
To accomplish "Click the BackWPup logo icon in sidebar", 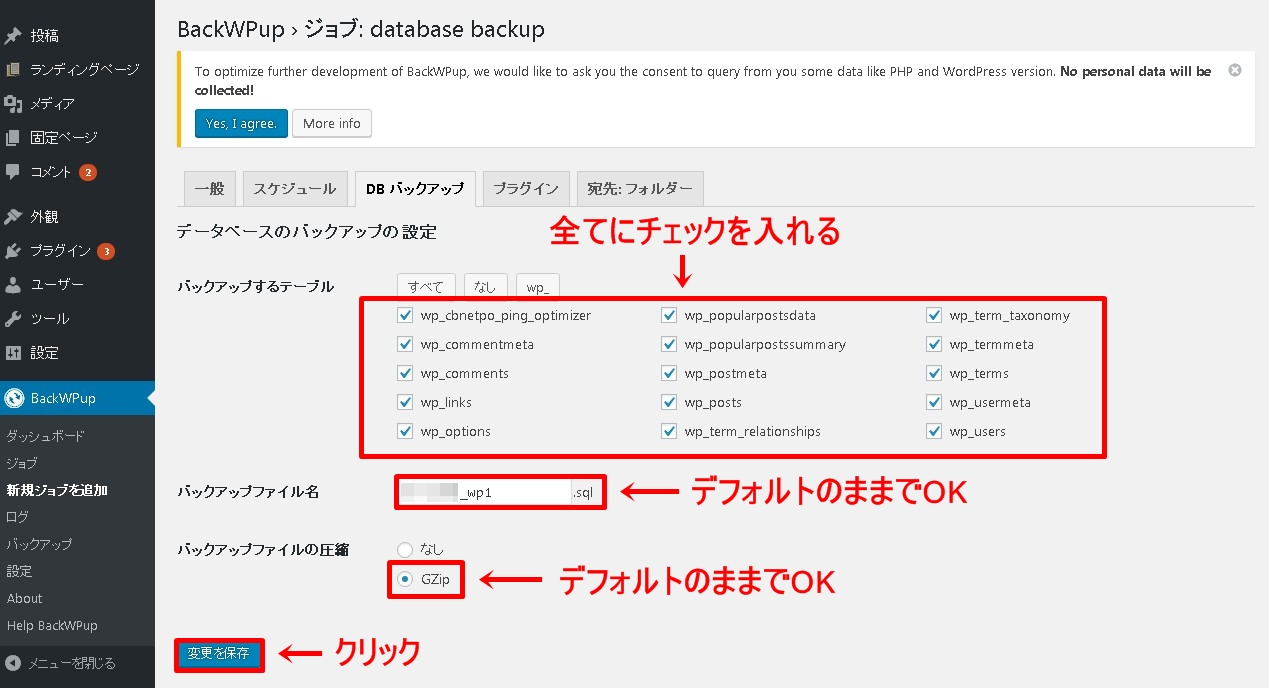I will (14, 398).
